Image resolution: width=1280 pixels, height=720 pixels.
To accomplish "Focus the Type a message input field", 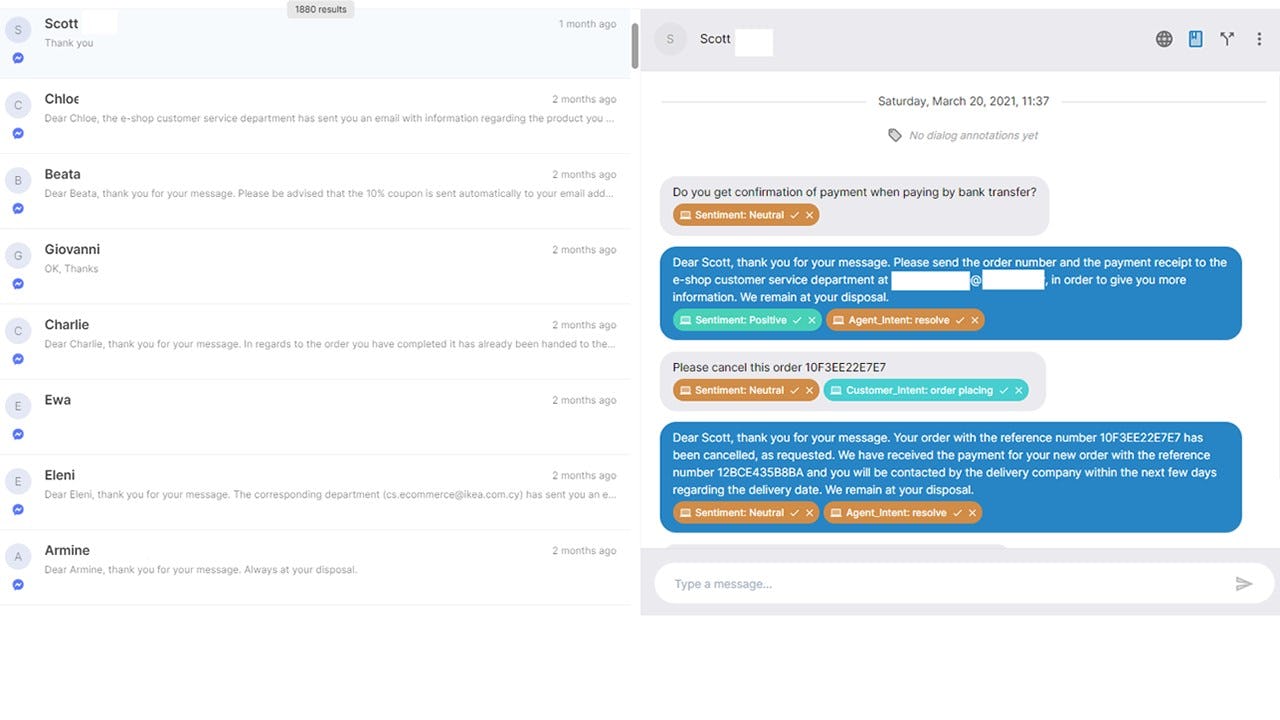I will coord(945,584).
